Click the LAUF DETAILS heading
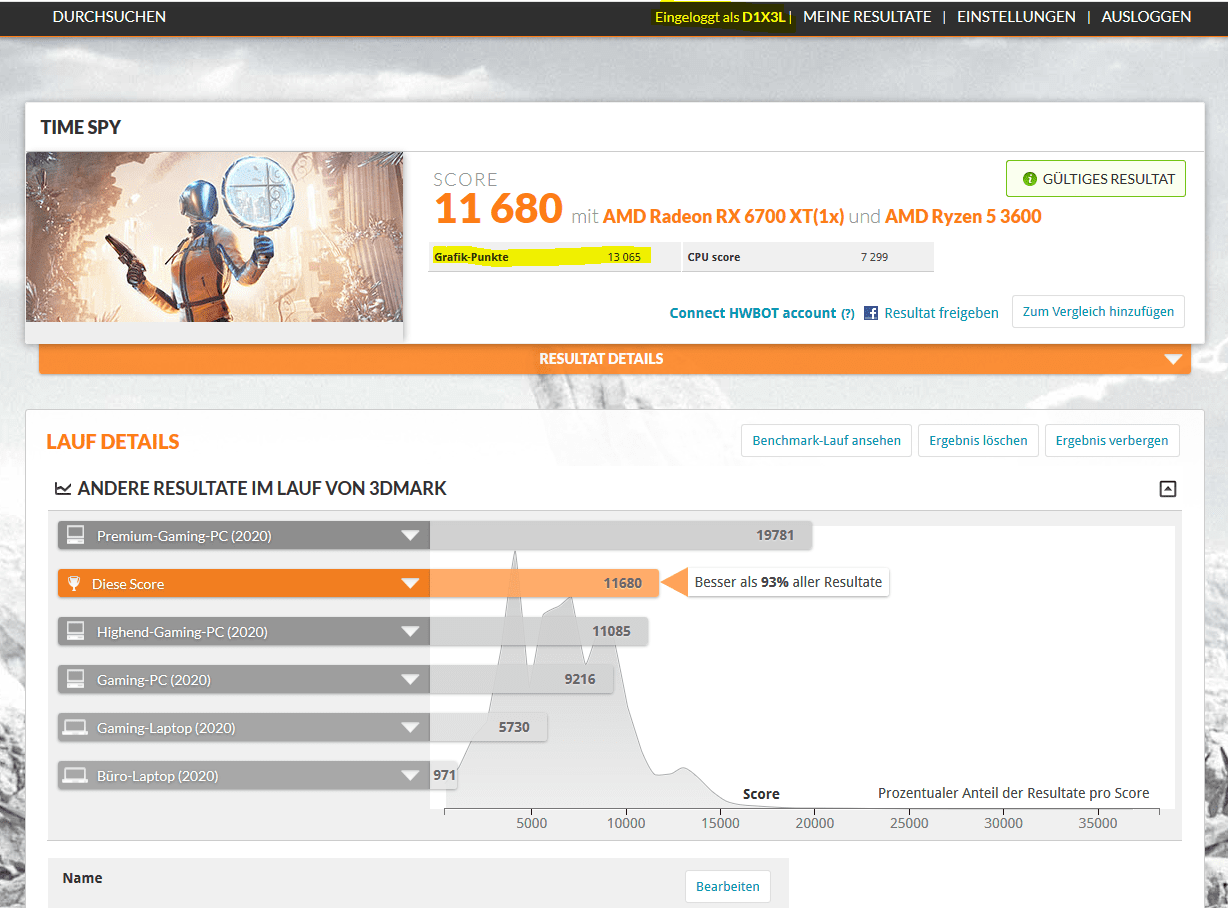Image resolution: width=1228 pixels, height=908 pixels. (x=113, y=442)
